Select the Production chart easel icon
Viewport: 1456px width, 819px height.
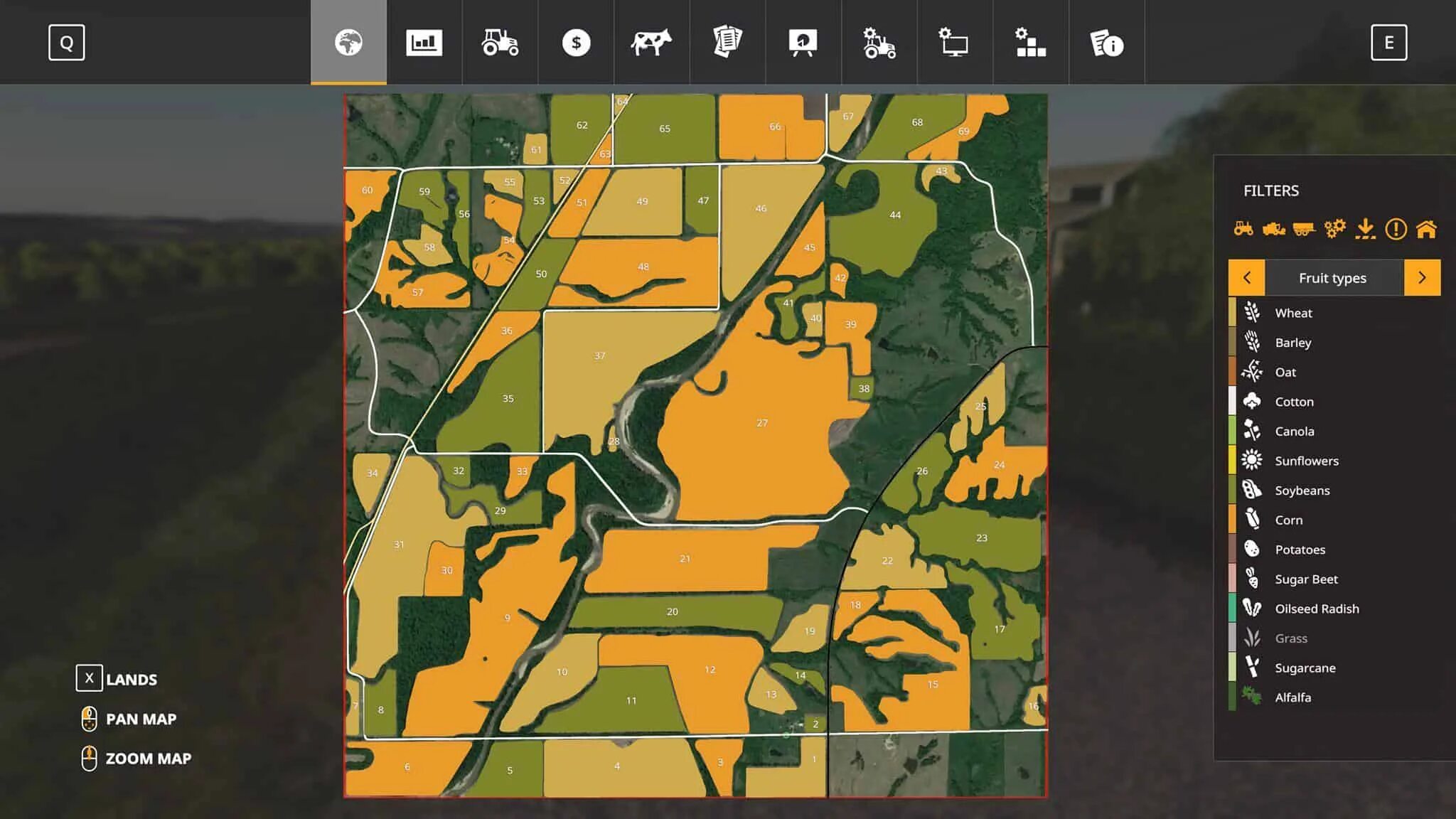point(802,43)
